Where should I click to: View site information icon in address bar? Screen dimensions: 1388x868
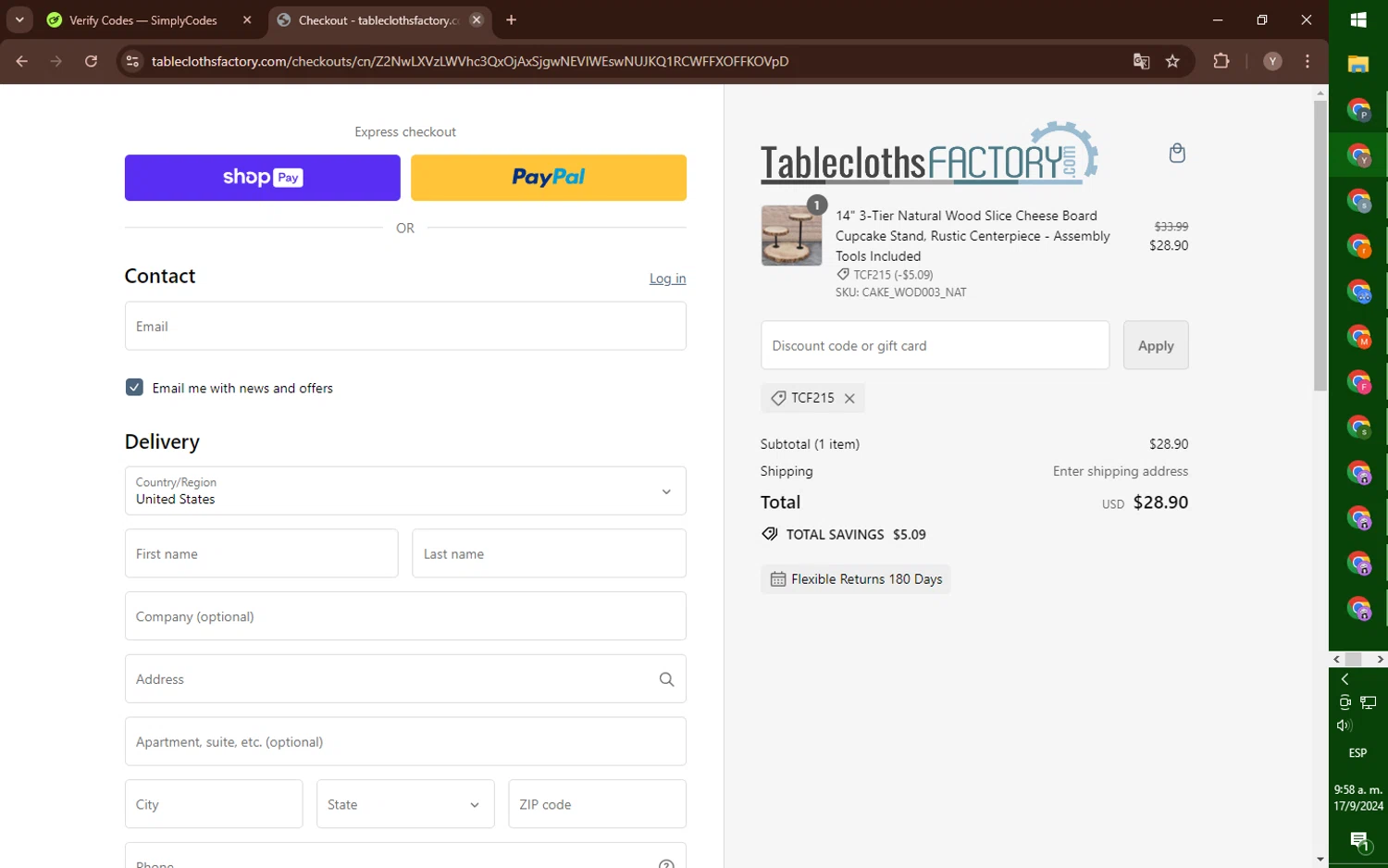132,61
